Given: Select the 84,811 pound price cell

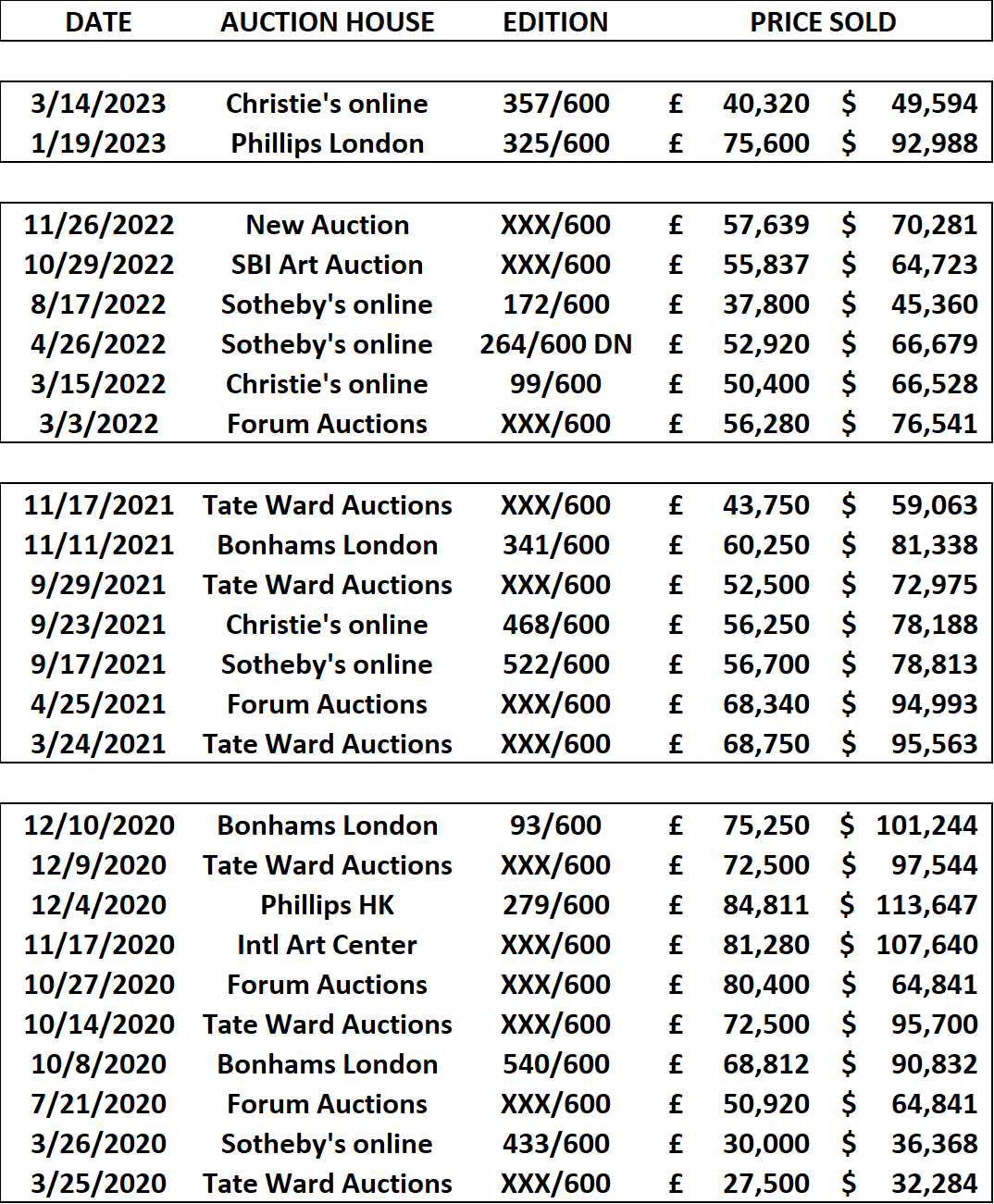Looking at the screenshot, I should point(765,905).
